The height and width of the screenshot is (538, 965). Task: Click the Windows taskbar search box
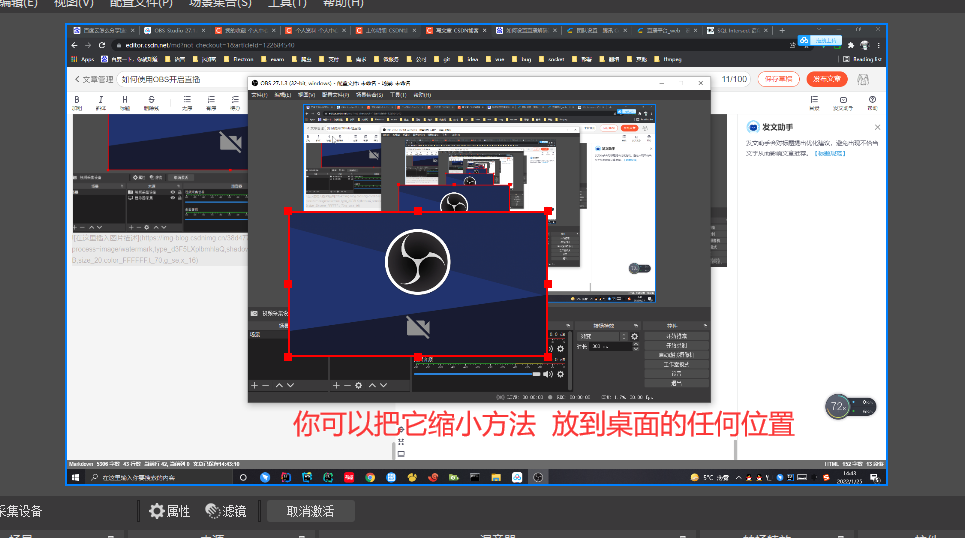tap(159, 477)
